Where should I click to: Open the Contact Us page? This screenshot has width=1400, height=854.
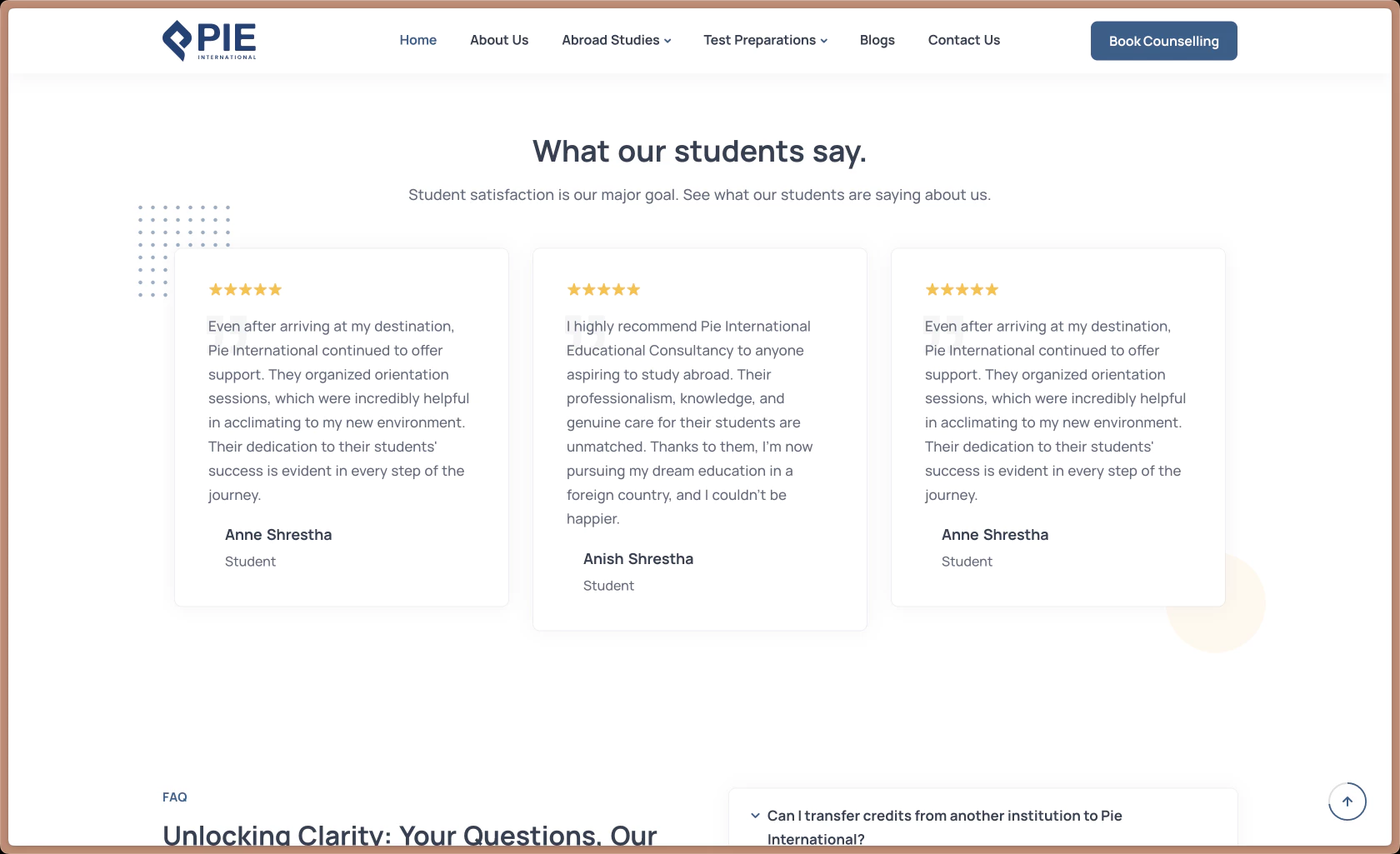(963, 40)
